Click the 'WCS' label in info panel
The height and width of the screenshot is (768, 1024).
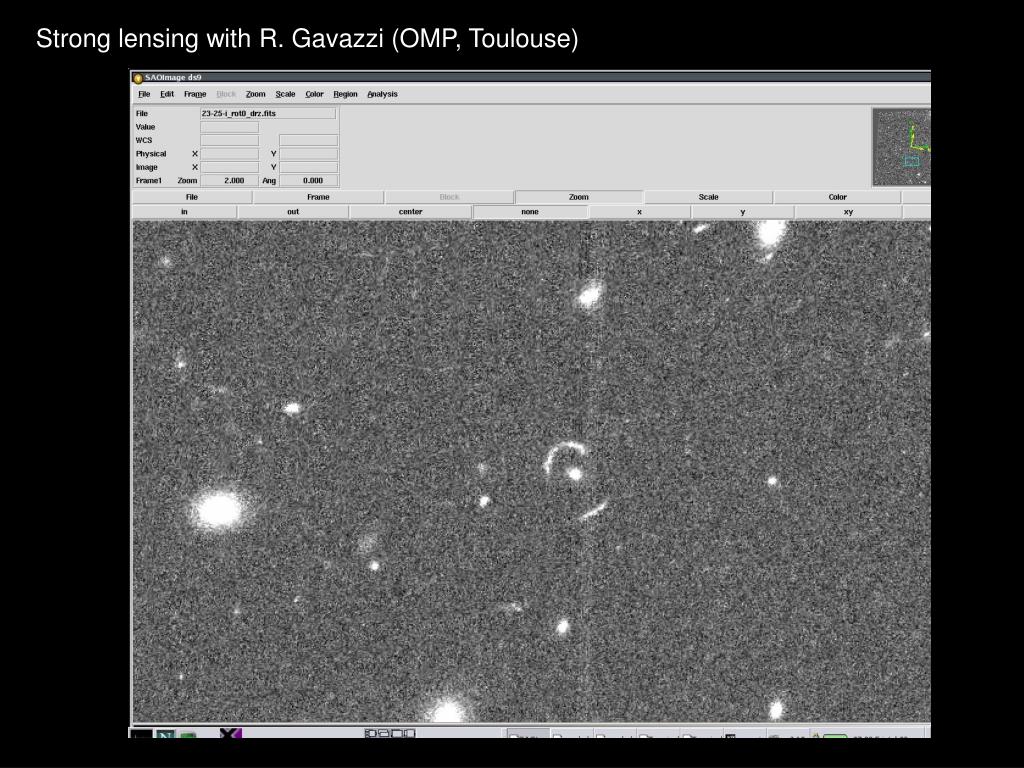144,140
